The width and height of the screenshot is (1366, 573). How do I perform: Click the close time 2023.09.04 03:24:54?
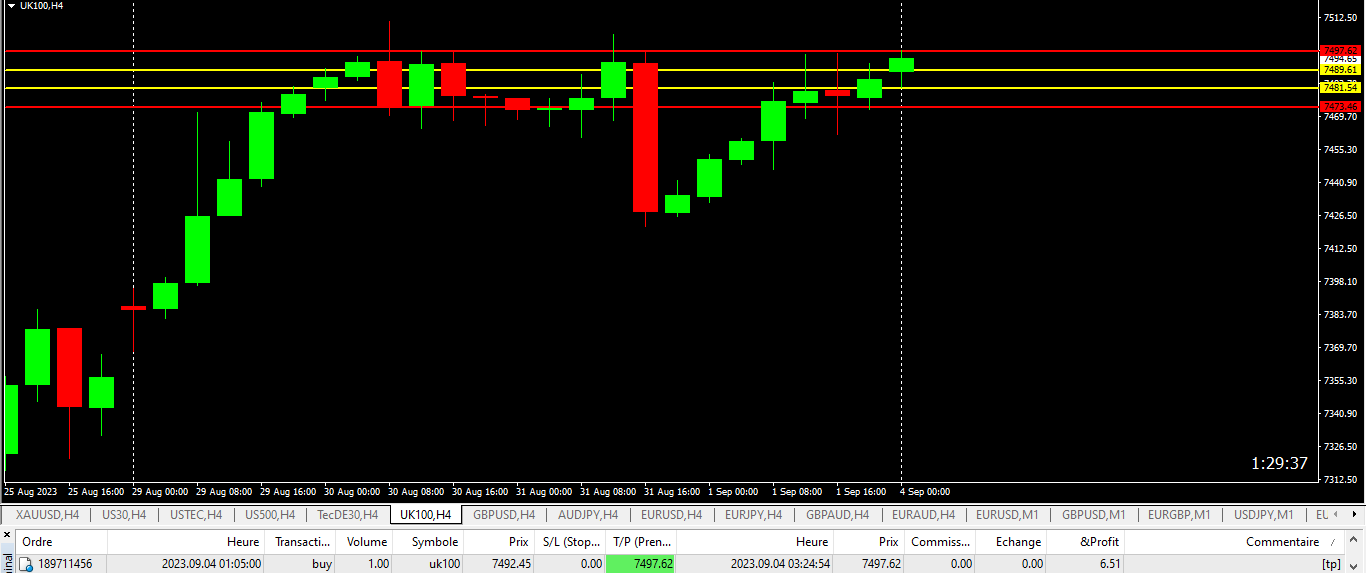[x=780, y=564]
